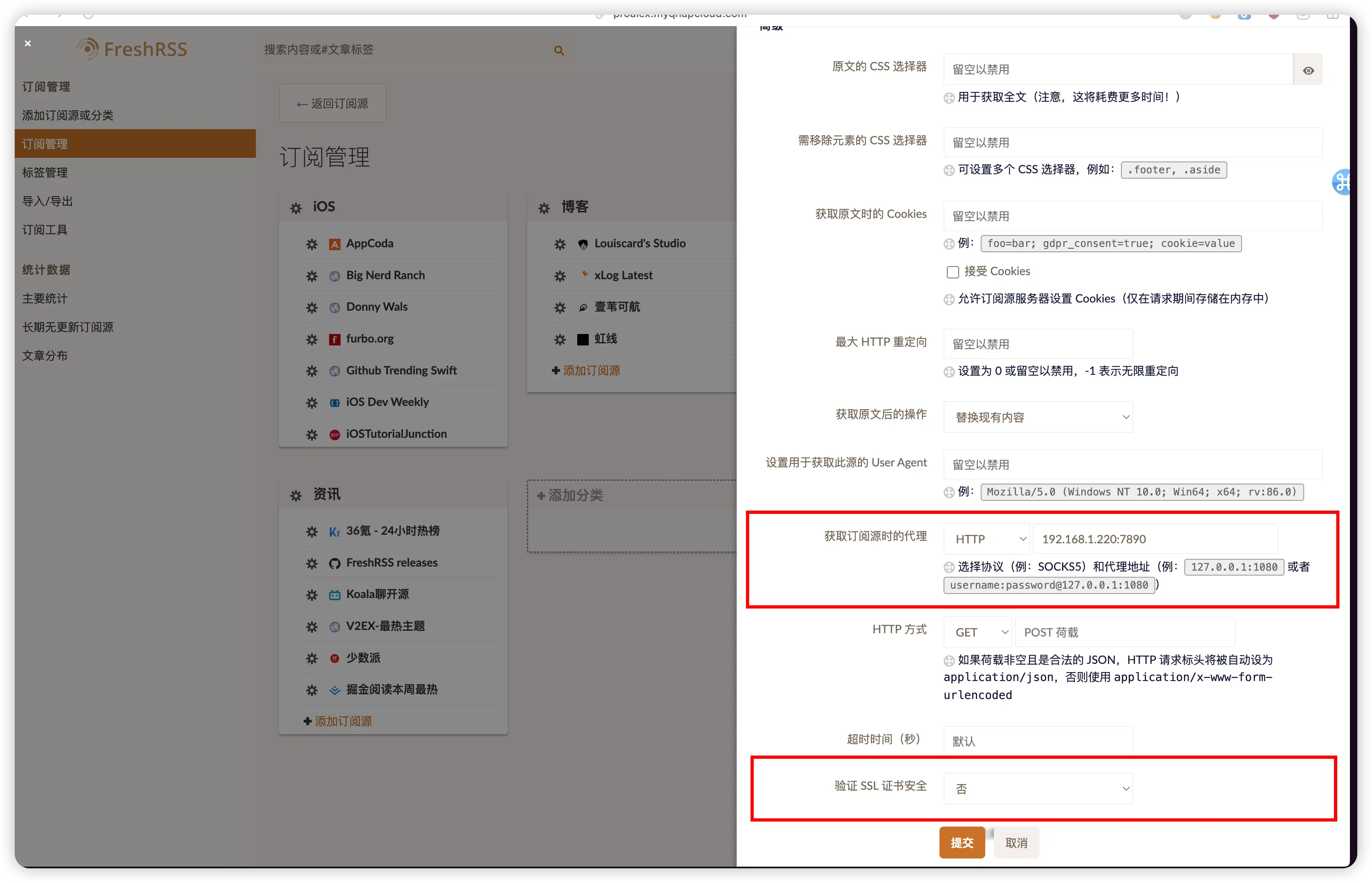
Task: Click the 提交 submit button
Action: pyautogui.click(x=962, y=842)
